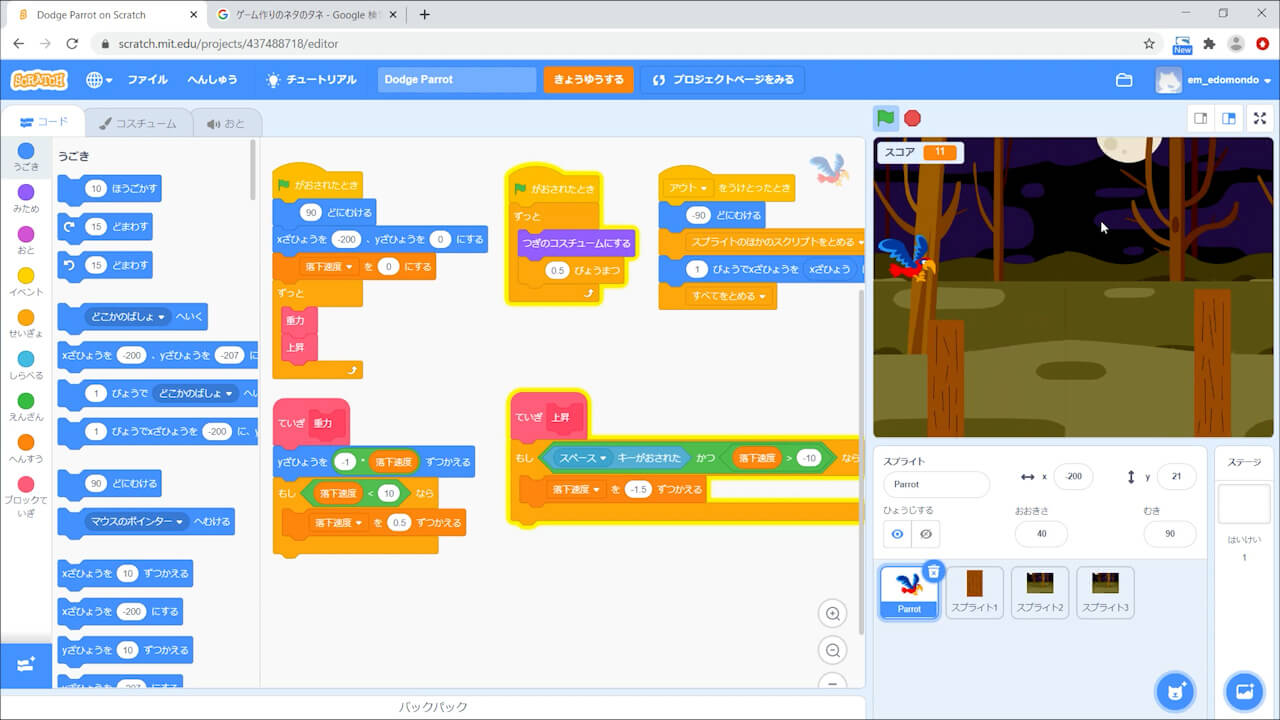This screenshot has height=720, width=1280.
Task: Stop the project with the red stop button
Action: pos(912,118)
